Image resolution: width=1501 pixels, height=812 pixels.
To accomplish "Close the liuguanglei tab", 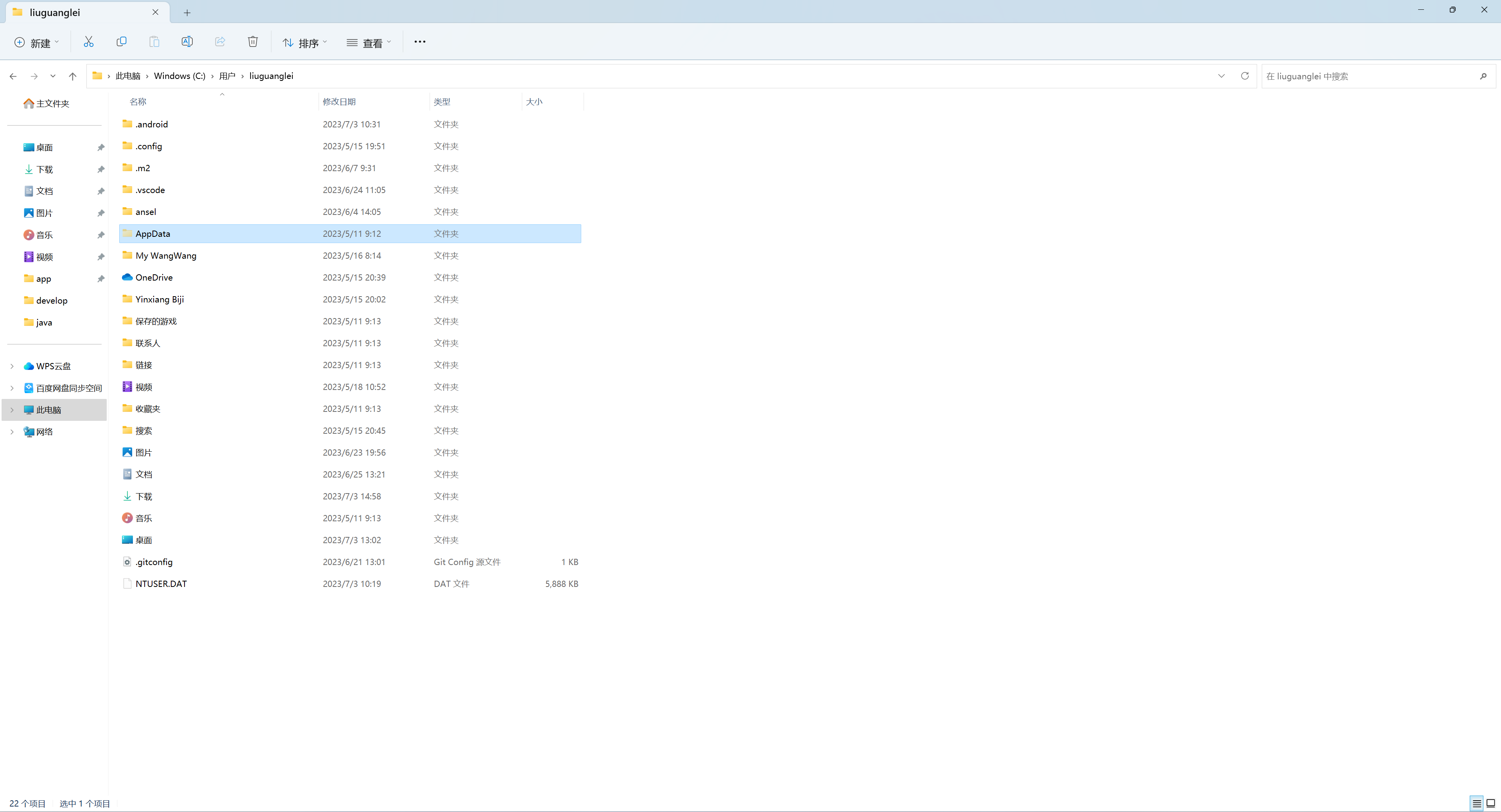I will click(155, 12).
